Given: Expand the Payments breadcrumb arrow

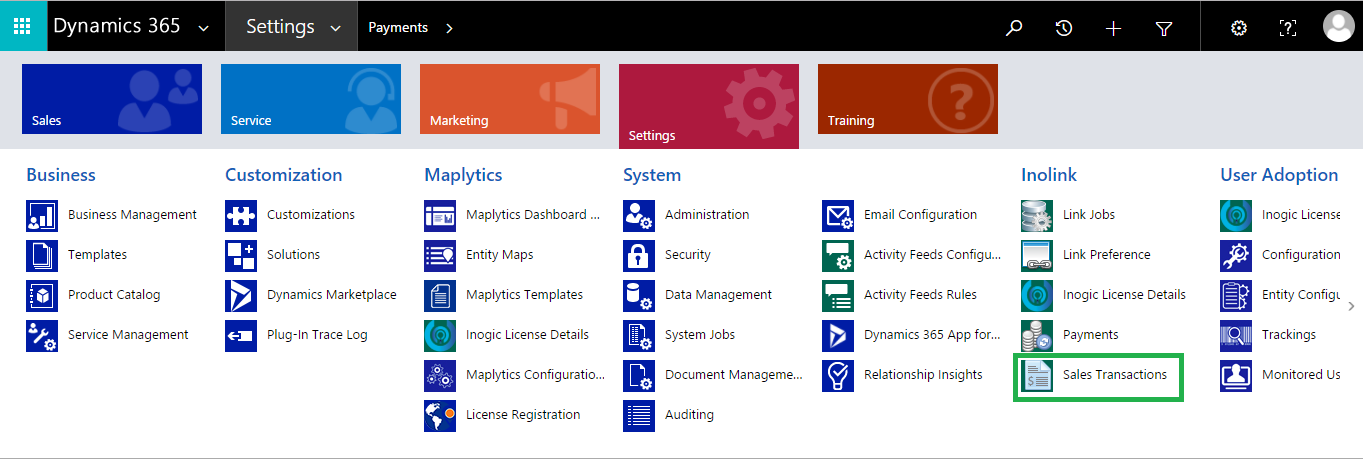Looking at the screenshot, I should [449, 28].
